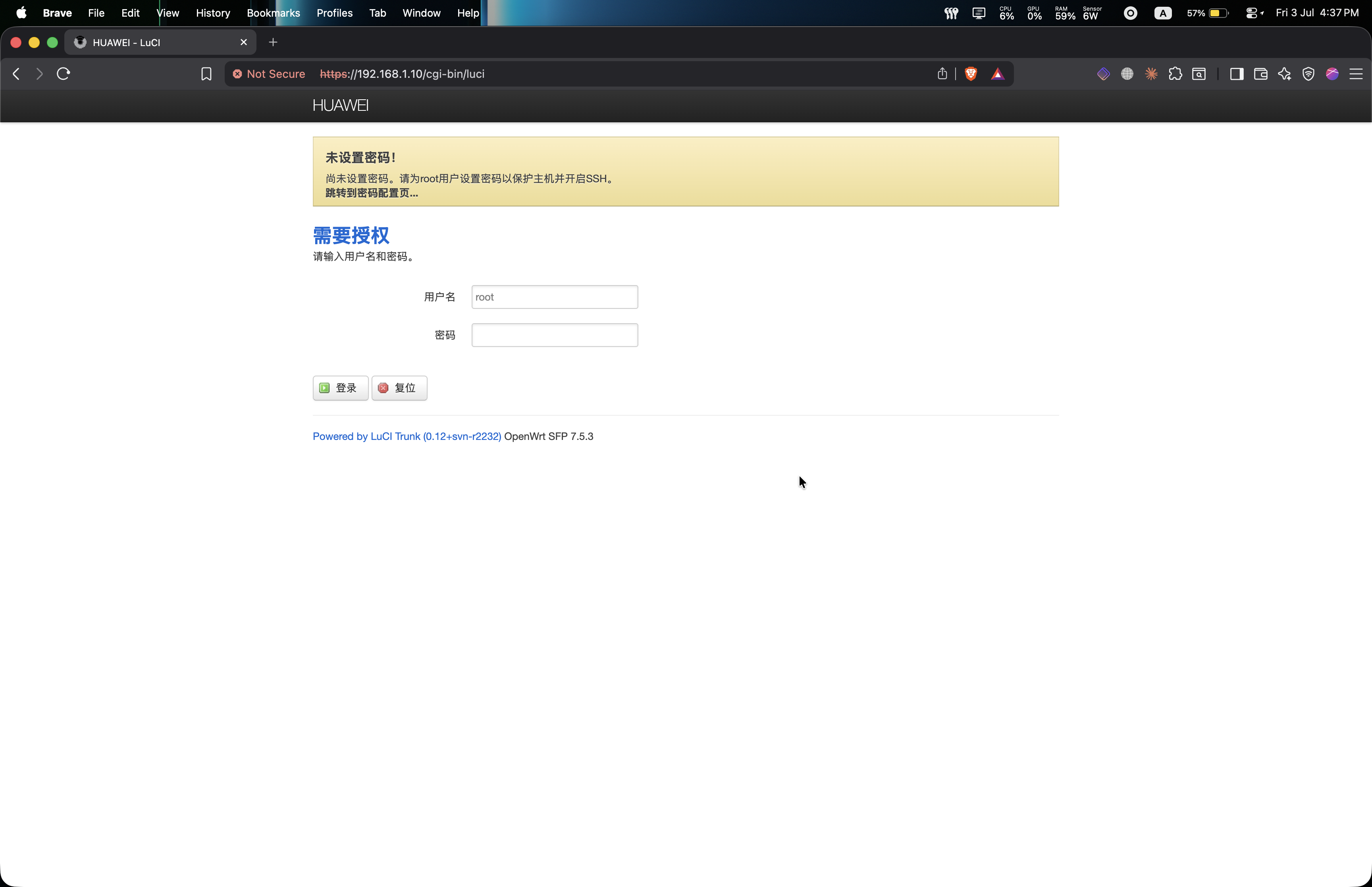Click the globe extension icon

[x=1127, y=74]
